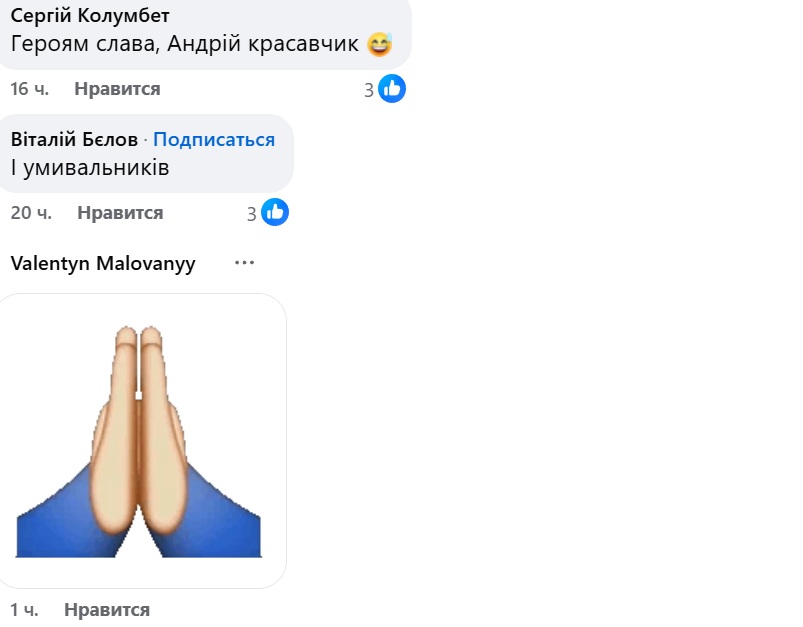Like the "І умивальників" comment with Нравится

(120, 213)
